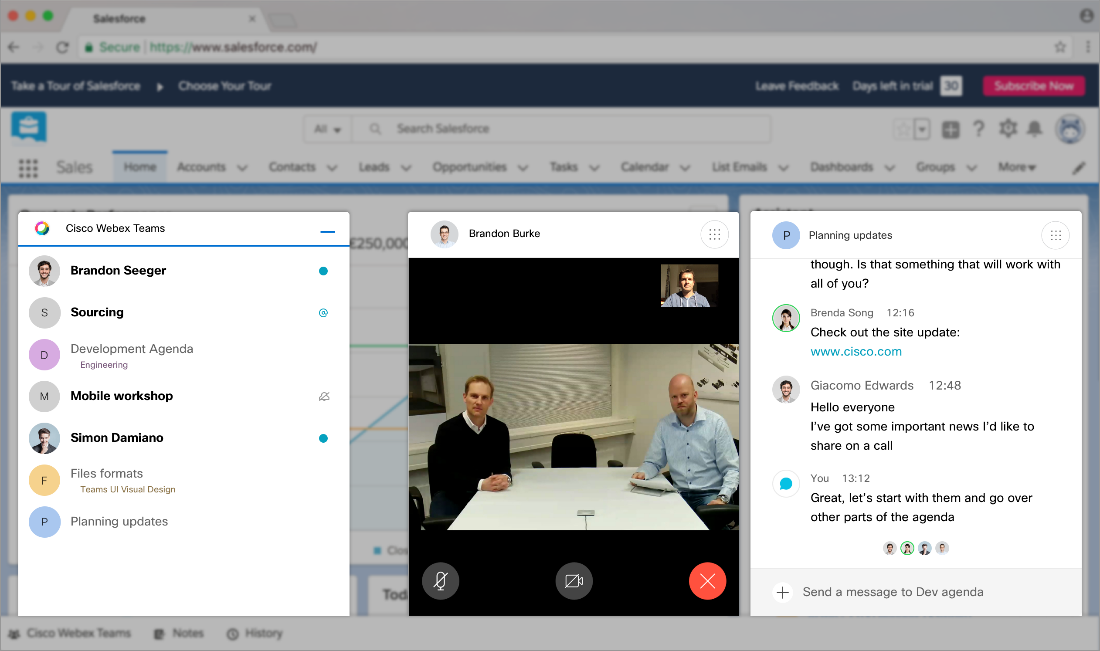The width and height of the screenshot is (1100, 651).
Task: Open the call panel grid menu icon
Action: pyautogui.click(x=714, y=234)
